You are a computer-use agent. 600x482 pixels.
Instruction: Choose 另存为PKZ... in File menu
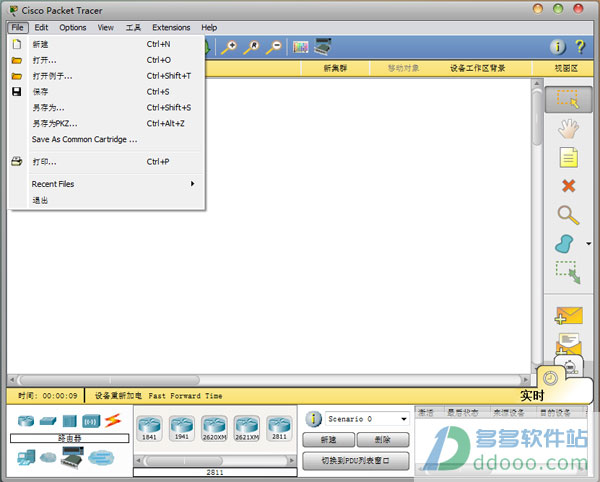coord(106,124)
